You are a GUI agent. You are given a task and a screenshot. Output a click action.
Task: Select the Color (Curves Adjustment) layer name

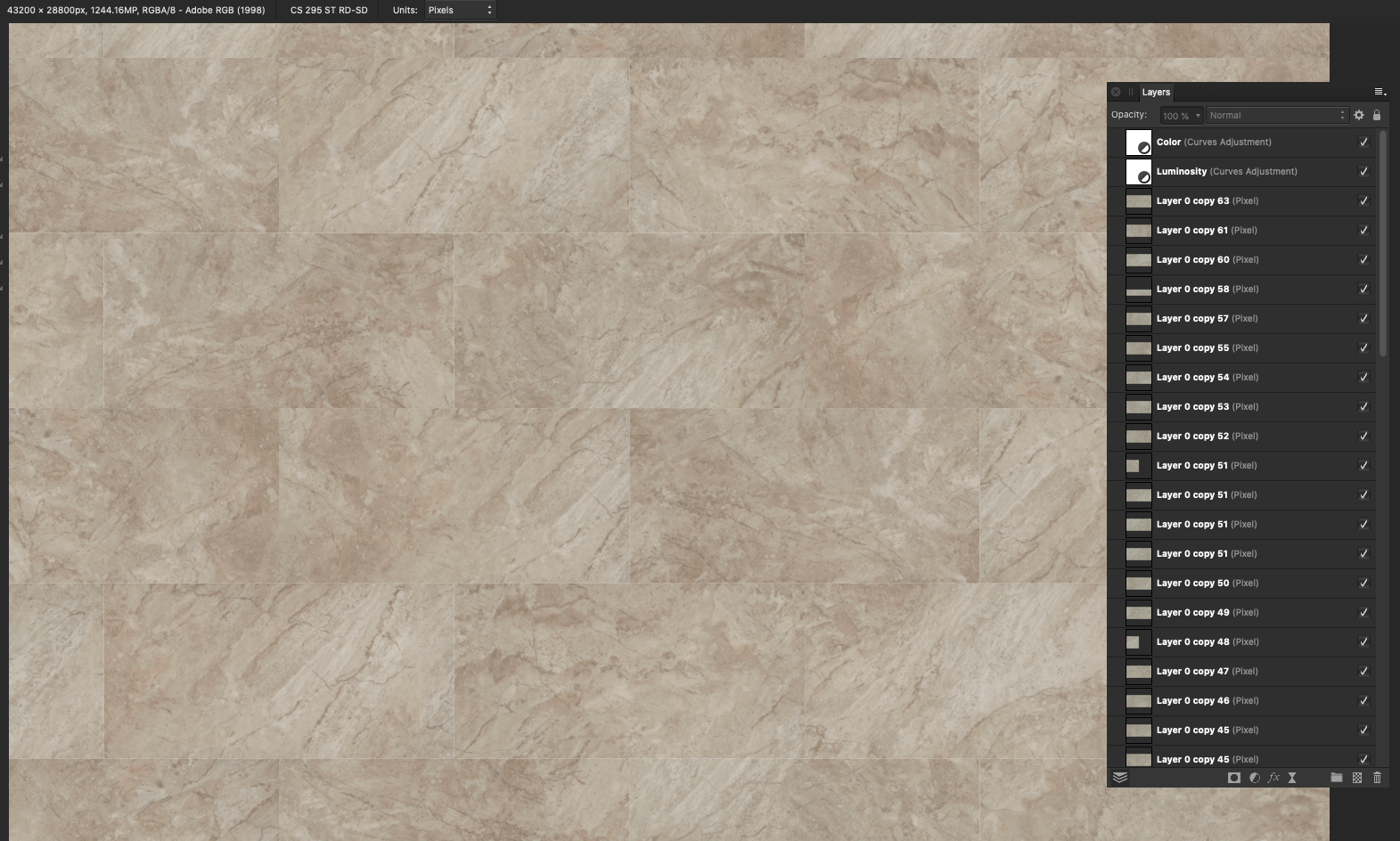tap(1214, 143)
